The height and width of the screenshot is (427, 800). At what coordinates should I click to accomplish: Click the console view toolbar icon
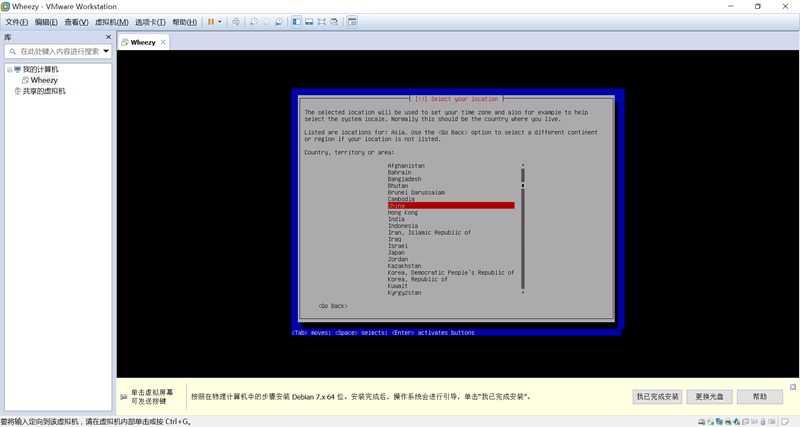(x=352, y=22)
